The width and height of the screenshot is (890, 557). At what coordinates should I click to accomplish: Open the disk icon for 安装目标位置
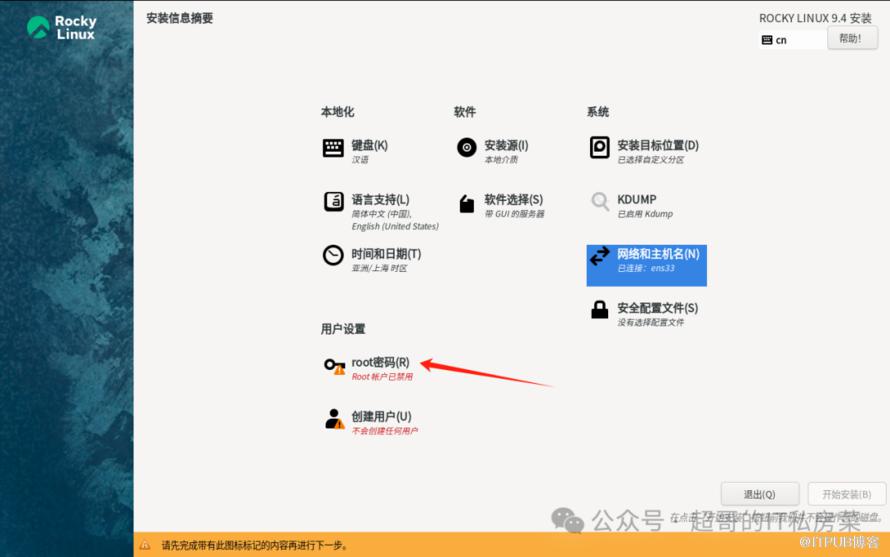click(599, 148)
